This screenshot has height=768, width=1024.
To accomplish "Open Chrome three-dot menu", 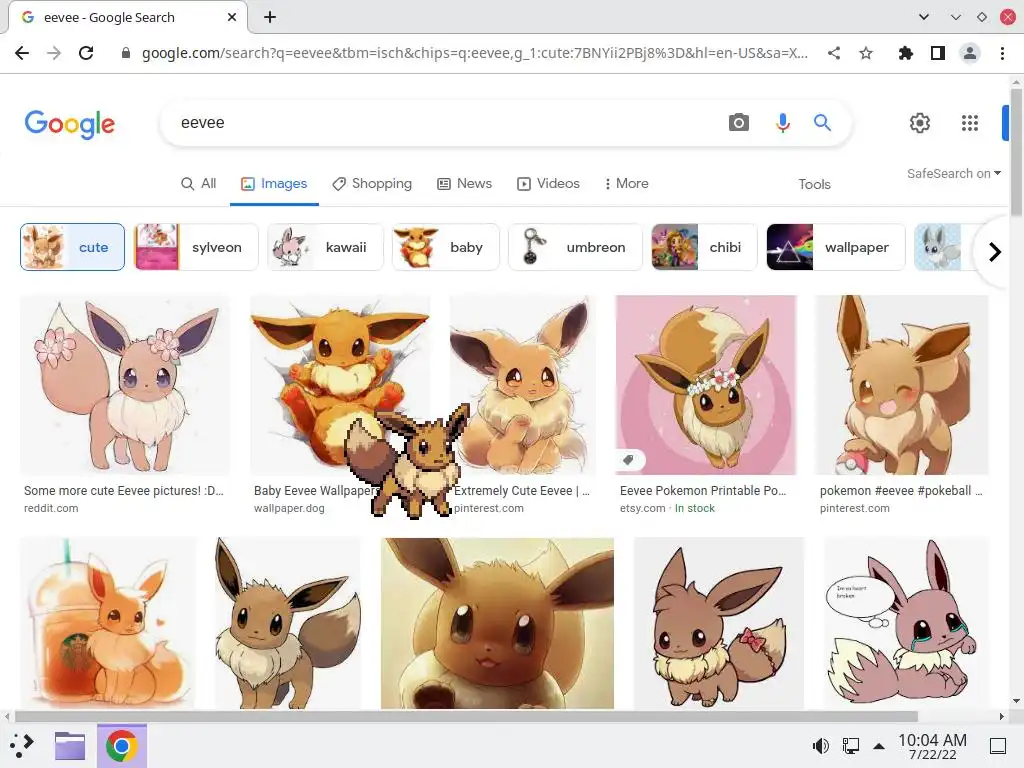I will [x=1002, y=53].
